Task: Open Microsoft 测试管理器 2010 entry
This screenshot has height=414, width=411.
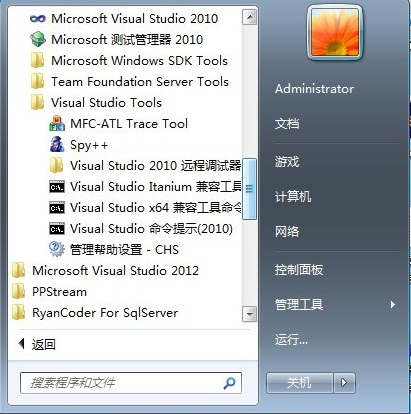Action: point(127,39)
